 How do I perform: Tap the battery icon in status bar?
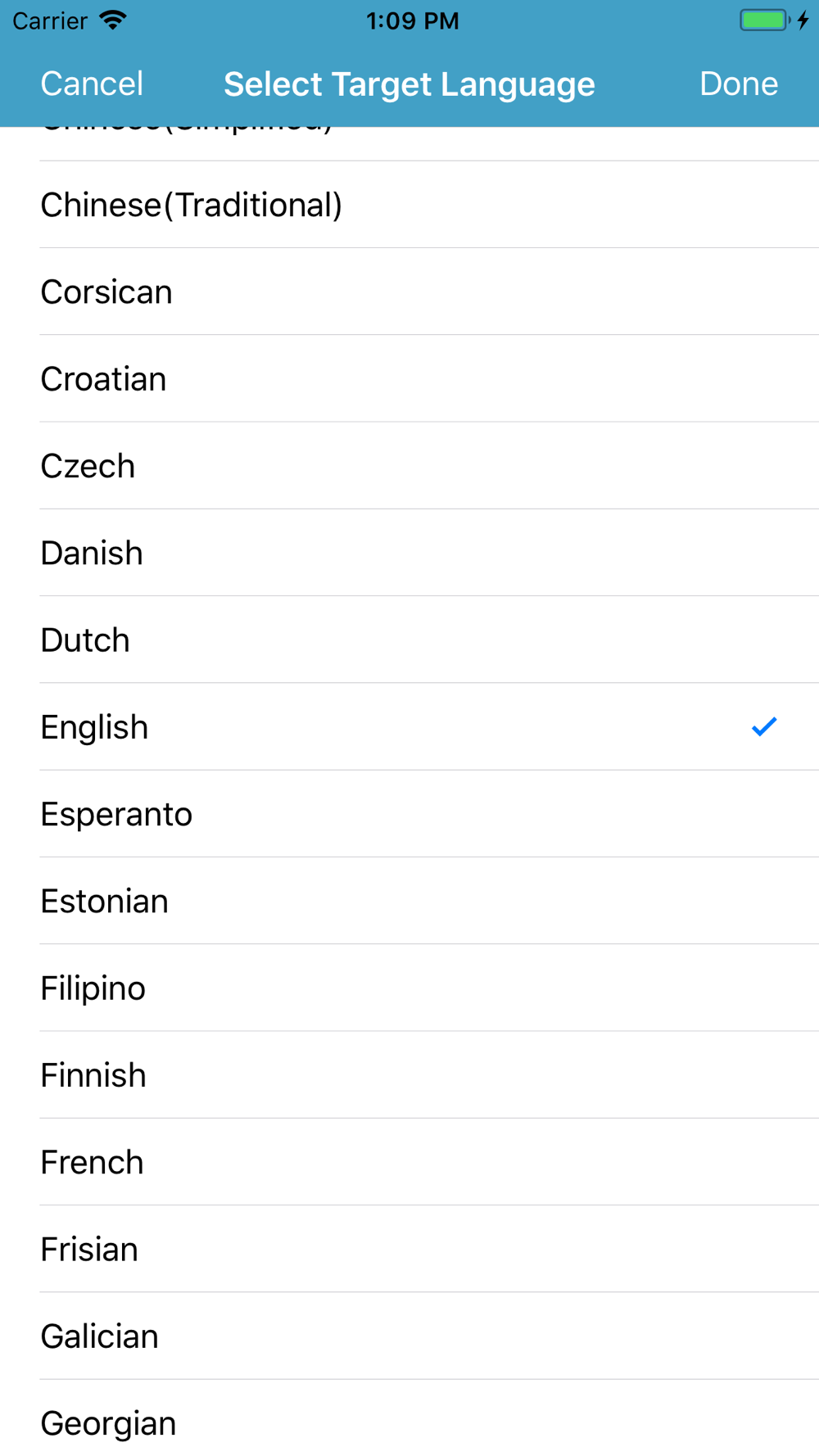765,20
